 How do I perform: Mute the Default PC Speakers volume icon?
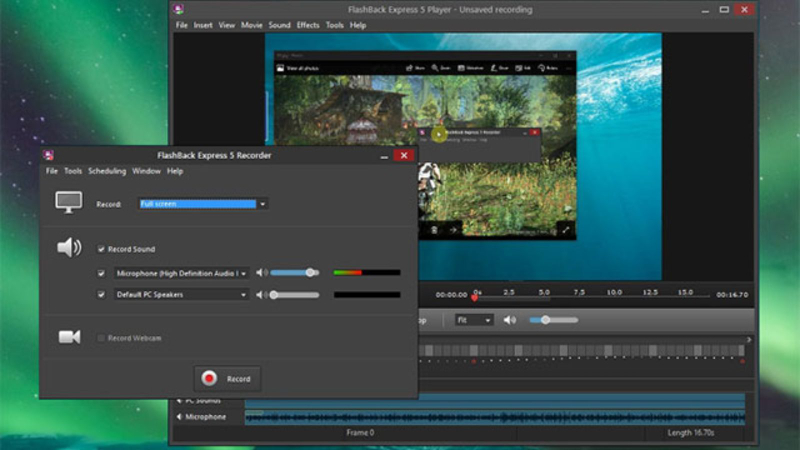tap(262, 295)
